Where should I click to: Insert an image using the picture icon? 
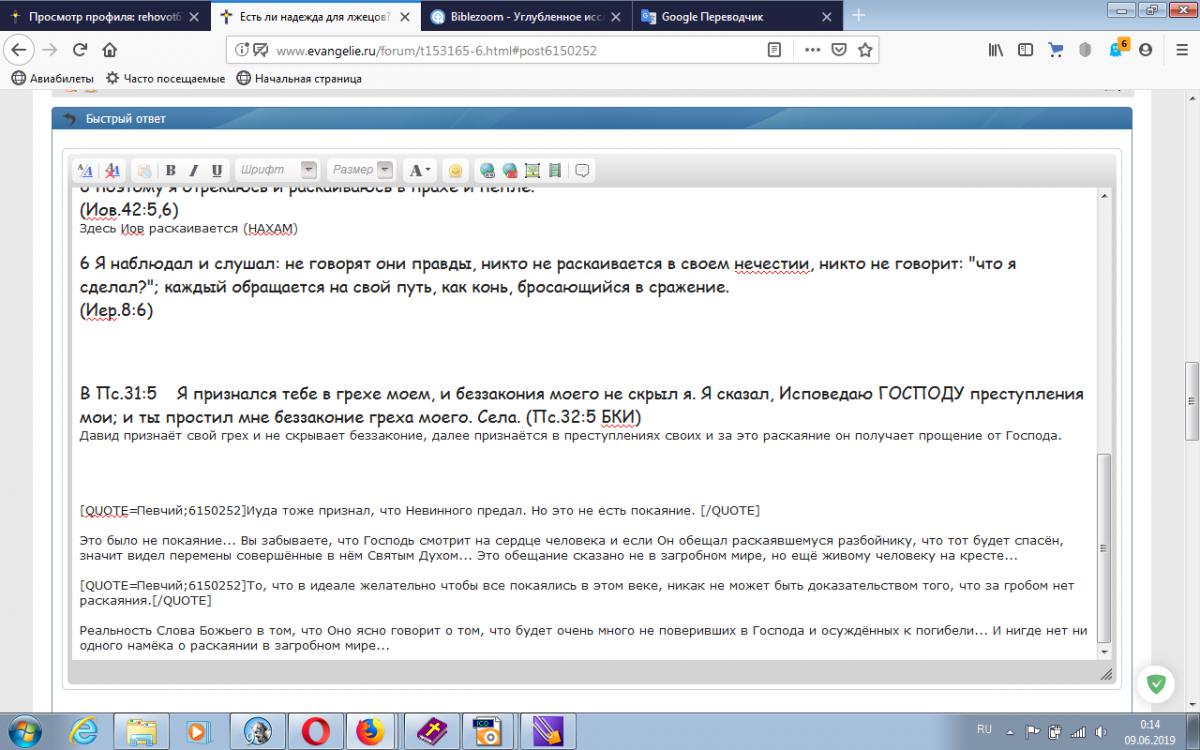pos(532,170)
